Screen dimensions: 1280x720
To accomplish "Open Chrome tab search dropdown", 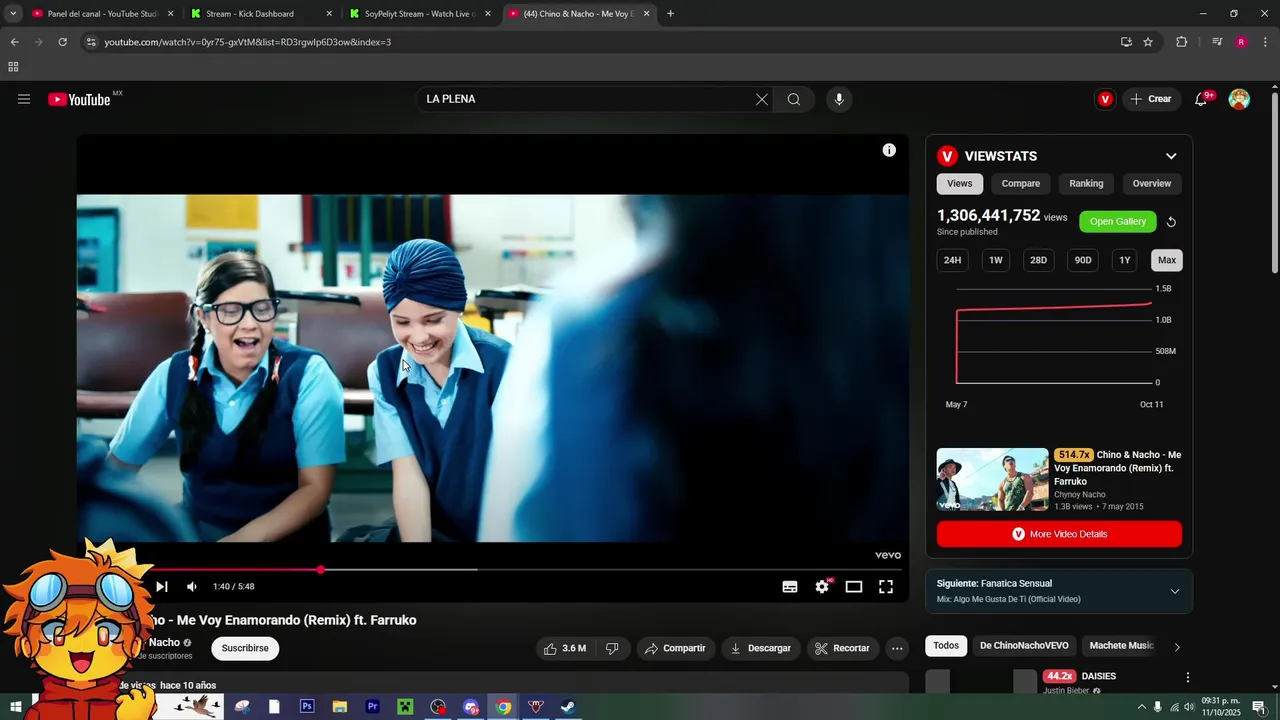I will 13,13.
